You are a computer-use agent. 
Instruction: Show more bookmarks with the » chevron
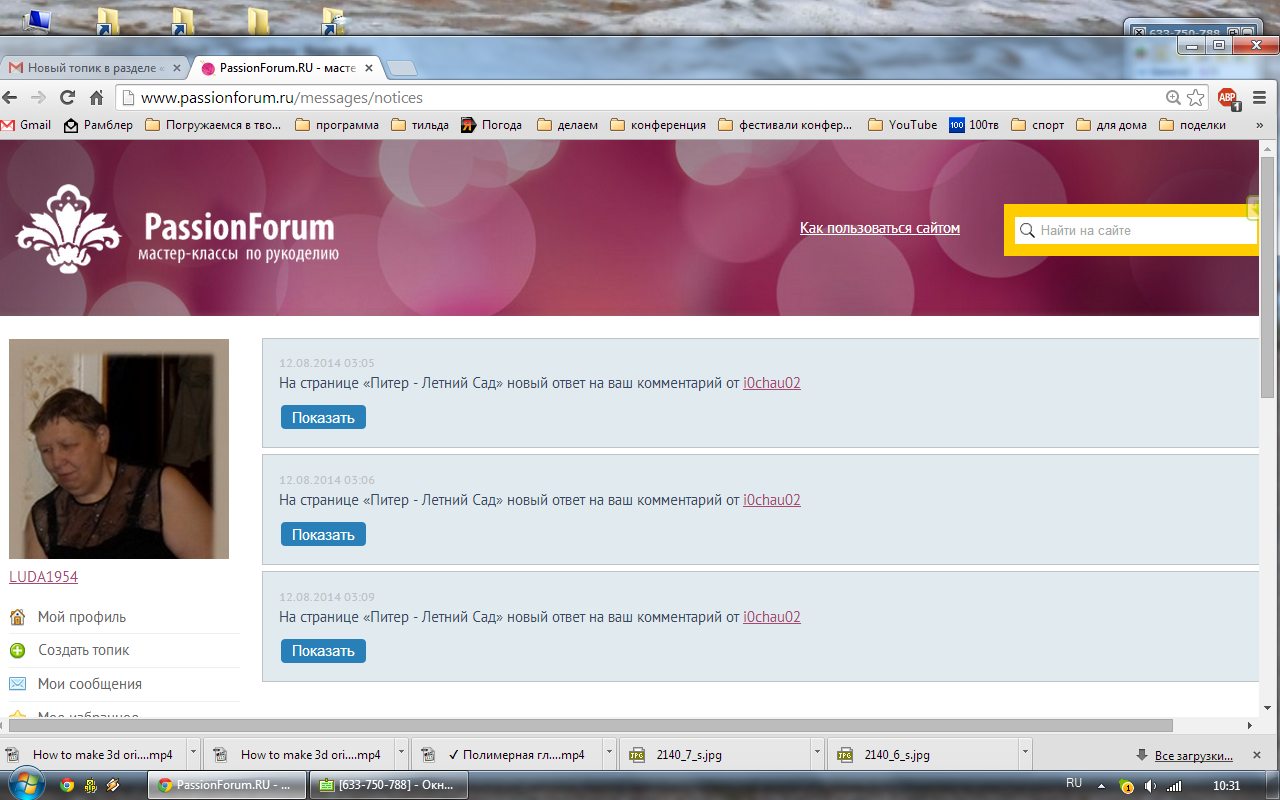coord(1259,125)
